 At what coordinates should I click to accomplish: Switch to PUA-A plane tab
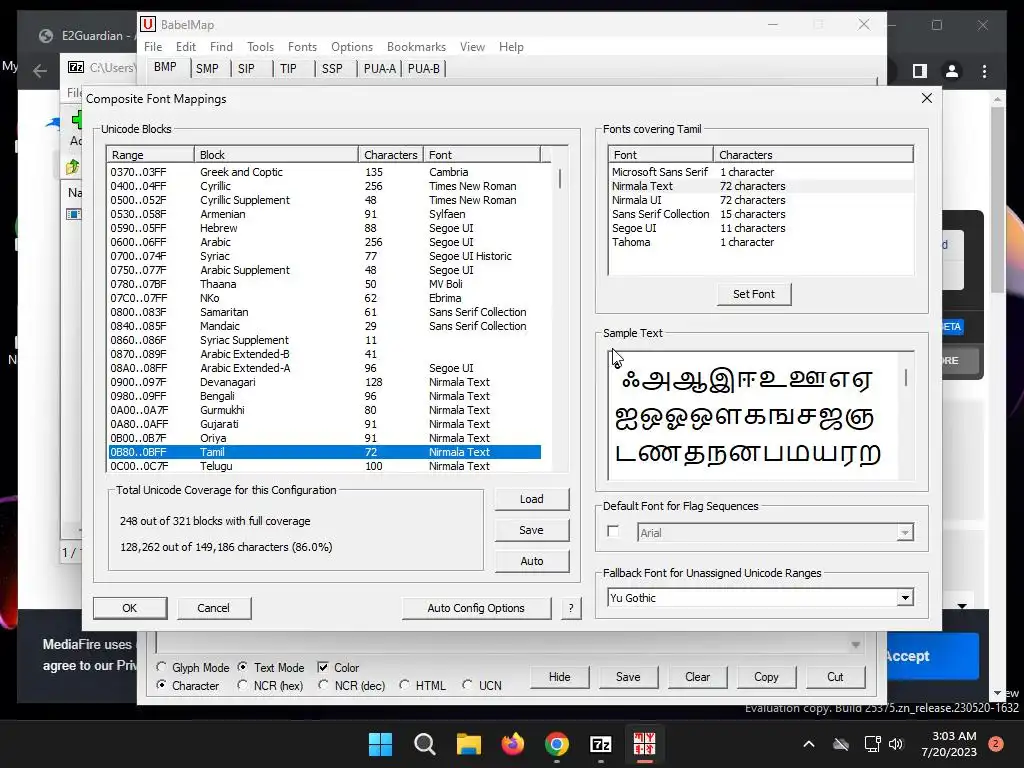(379, 69)
